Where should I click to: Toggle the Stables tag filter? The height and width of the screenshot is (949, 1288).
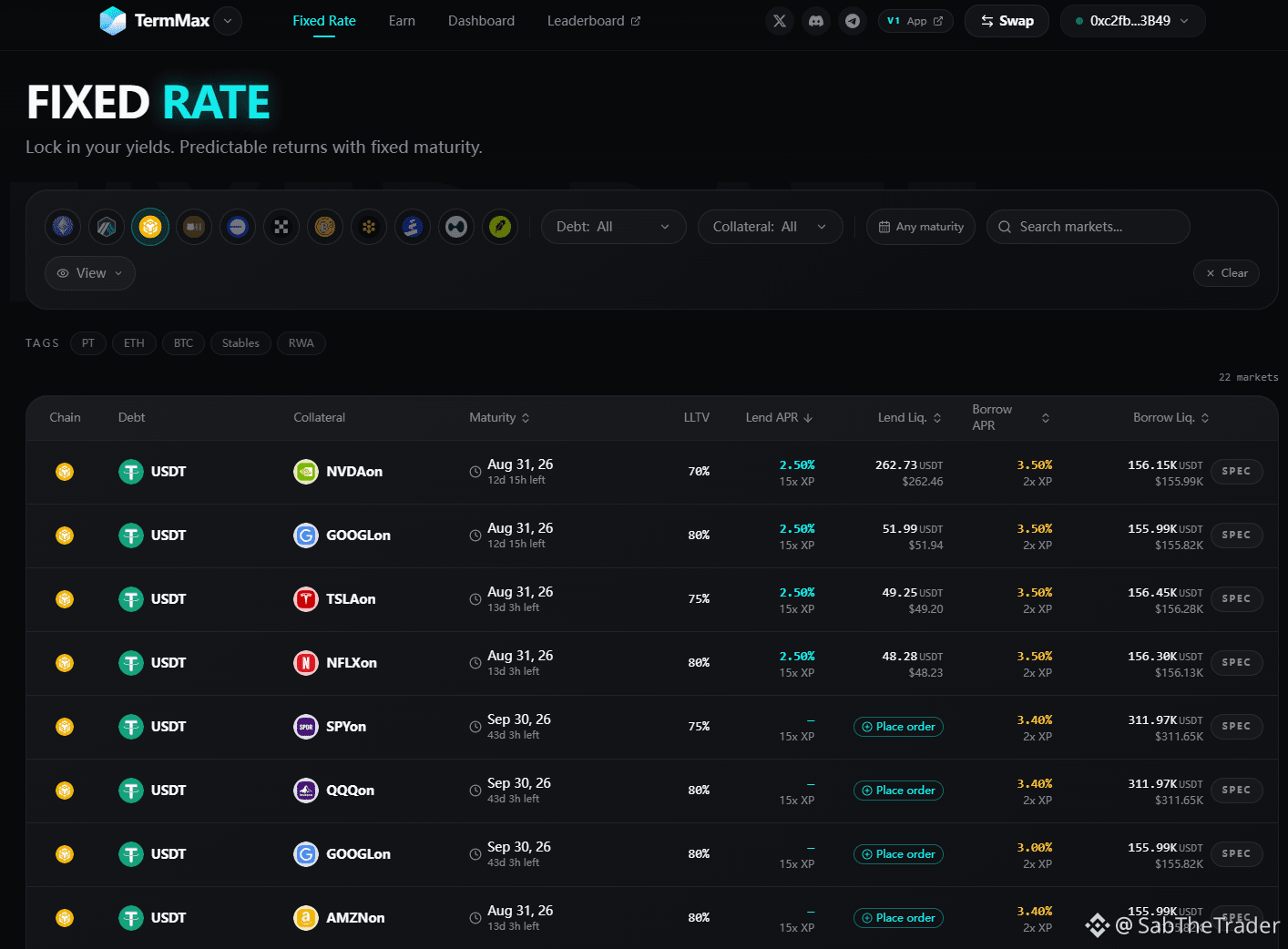point(240,343)
